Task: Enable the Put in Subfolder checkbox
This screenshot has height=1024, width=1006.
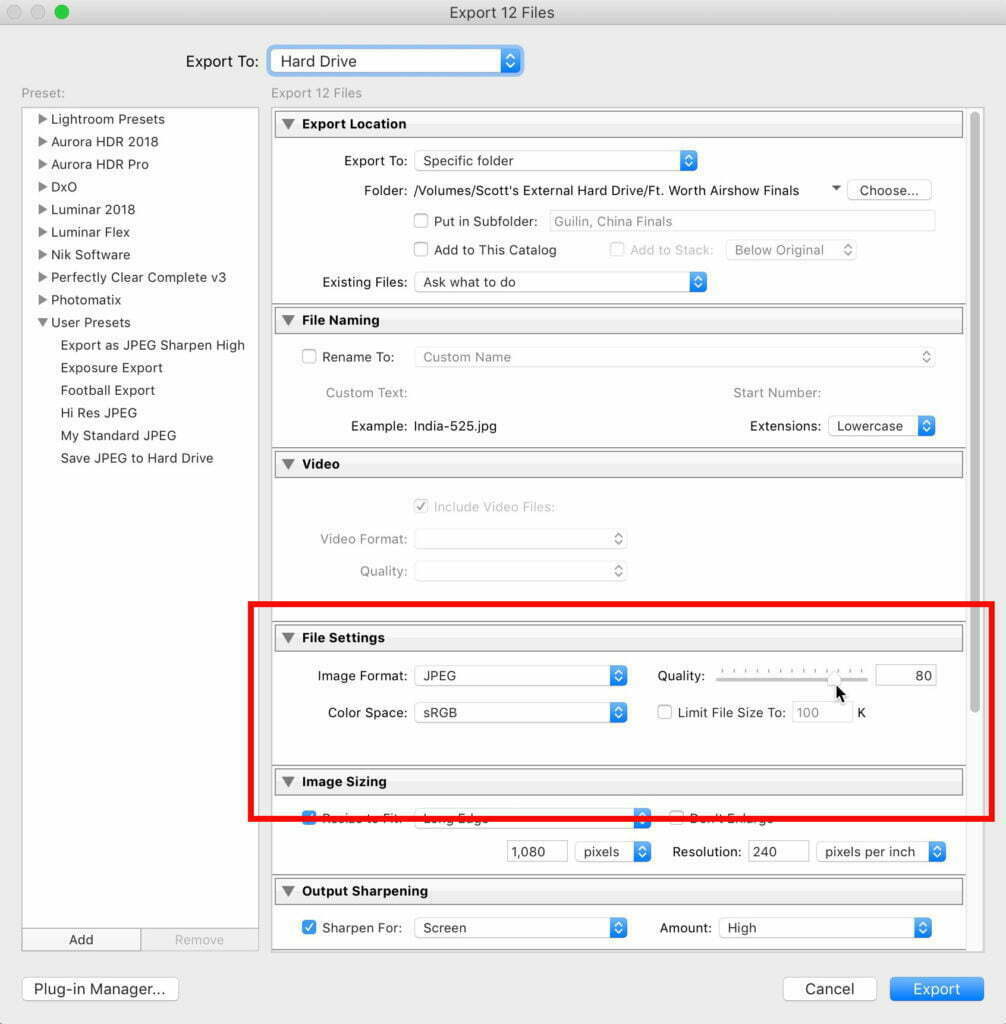Action: (421, 221)
